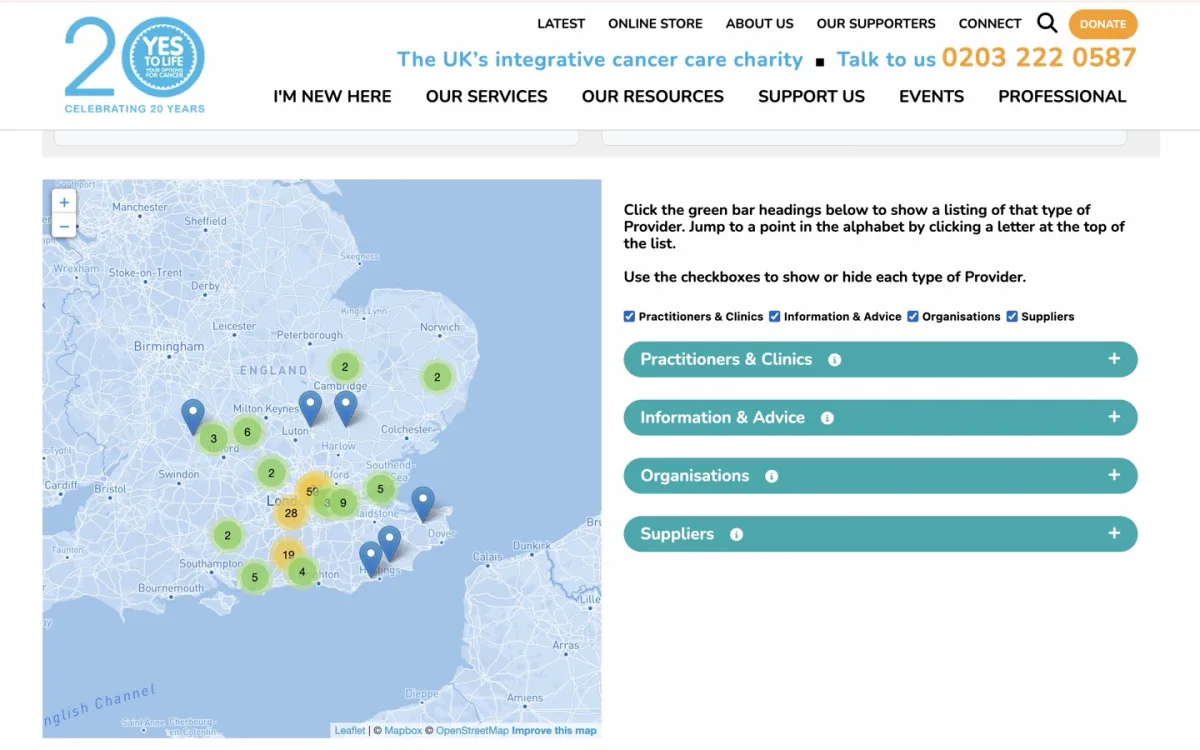Image resolution: width=1200 pixels, height=750 pixels.
Task: Open the OpenStreetMap attribution link
Action: (472, 731)
